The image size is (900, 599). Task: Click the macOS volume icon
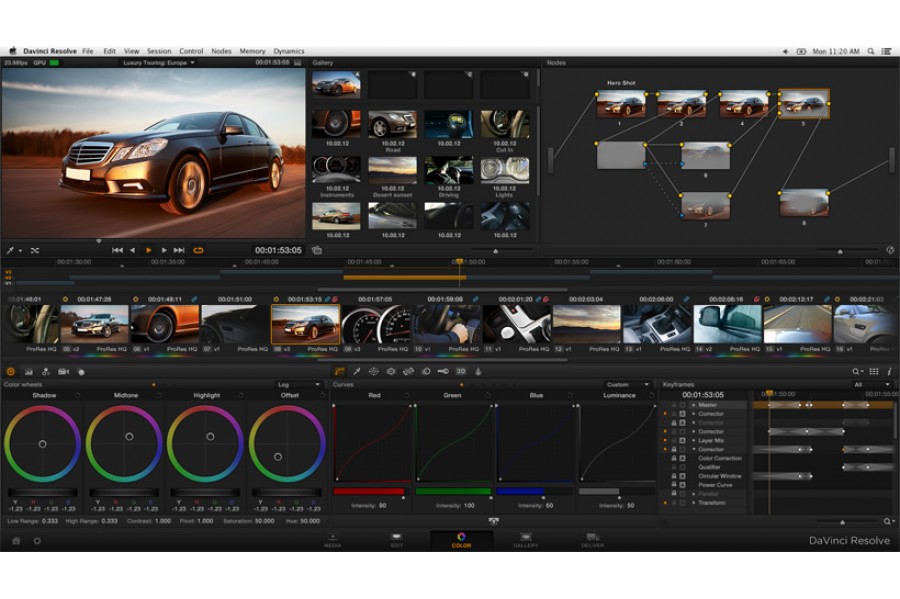coord(785,51)
